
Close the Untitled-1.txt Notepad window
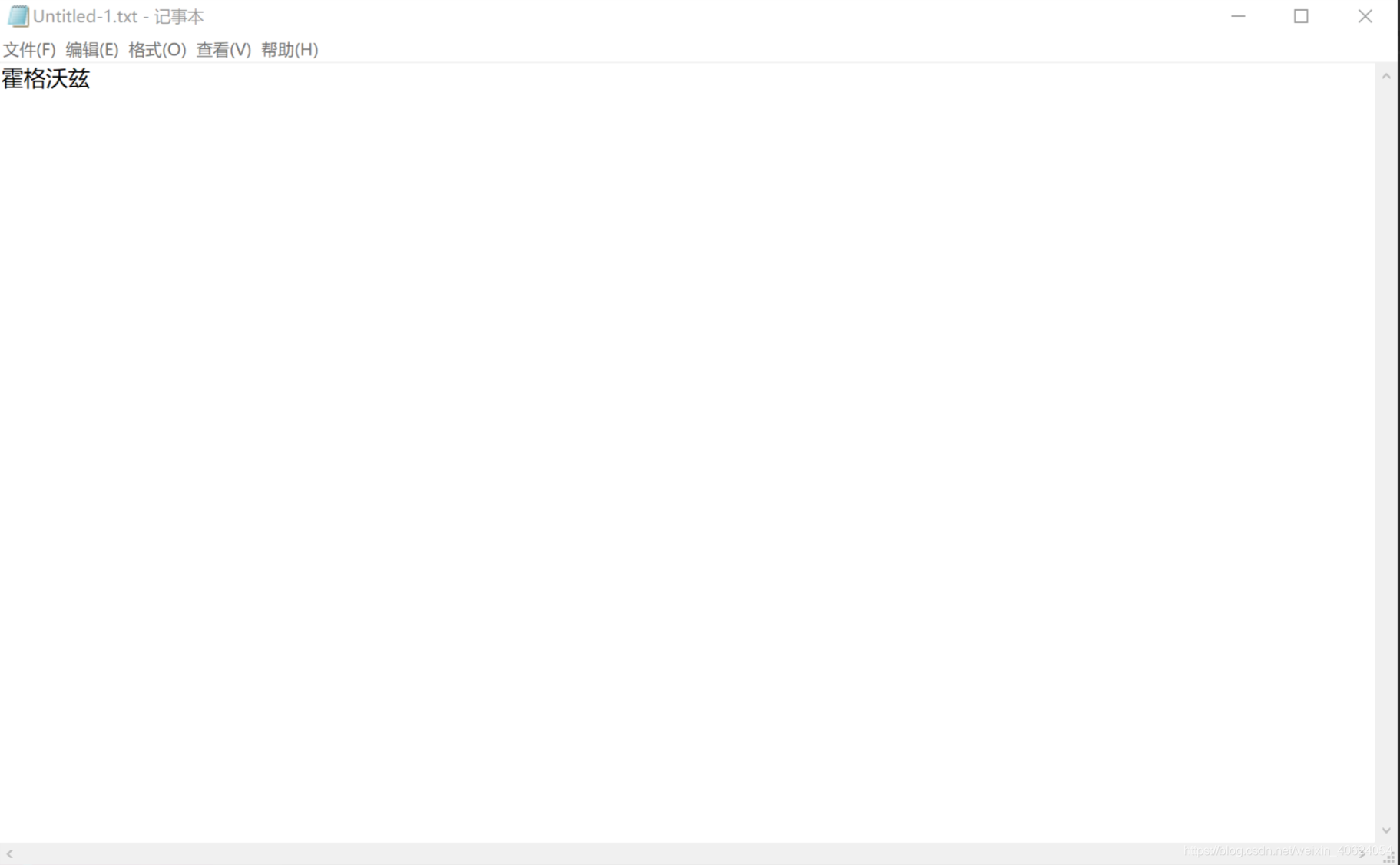(1365, 16)
